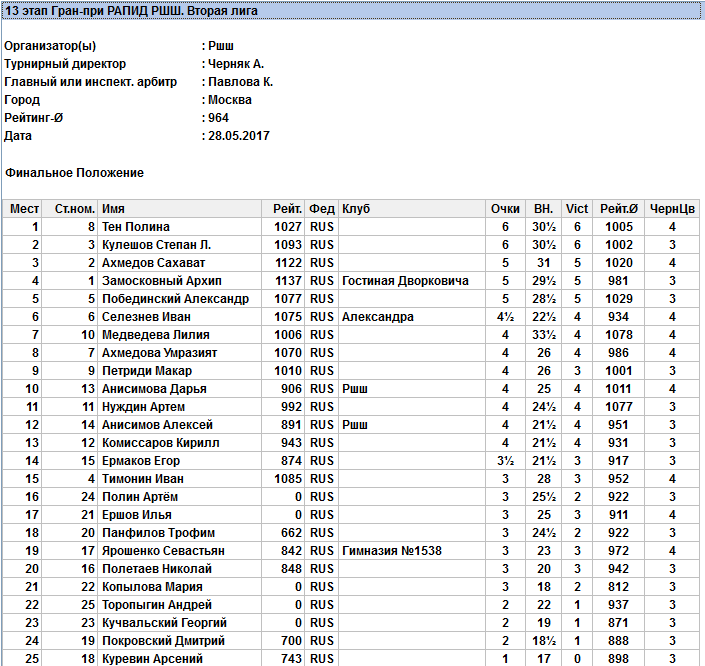The height and width of the screenshot is (666, 705).
Task: Click the 'ВН.' column header
Action: tap(544, 209)
